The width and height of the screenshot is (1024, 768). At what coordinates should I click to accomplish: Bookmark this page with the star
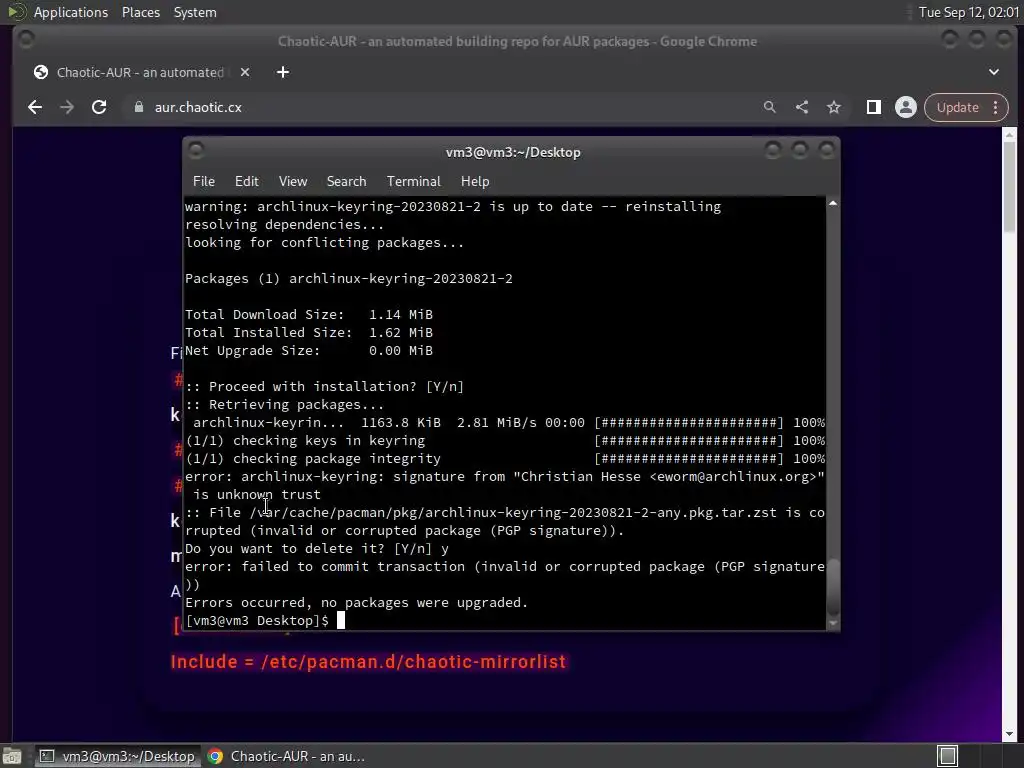click(834, 107)
